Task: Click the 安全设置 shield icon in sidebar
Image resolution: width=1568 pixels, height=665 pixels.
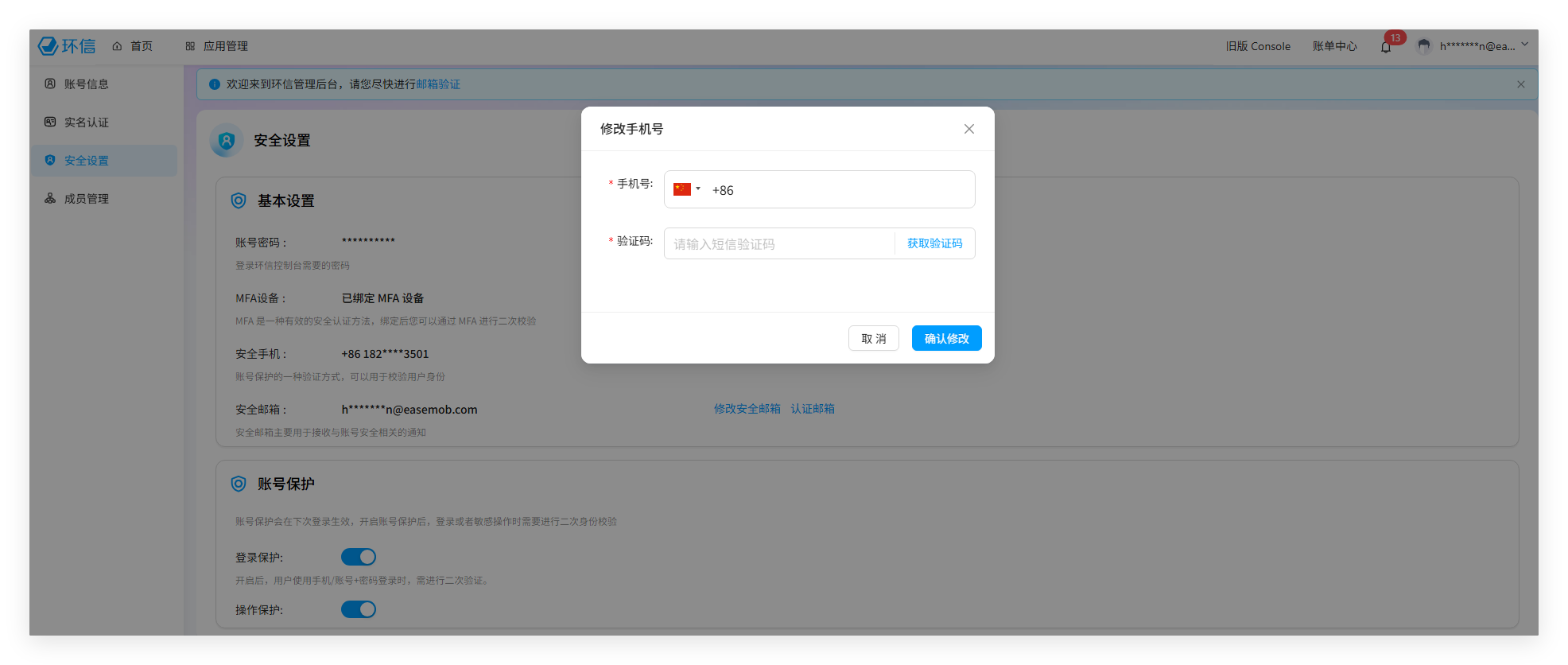Action: tap(50, 161)
